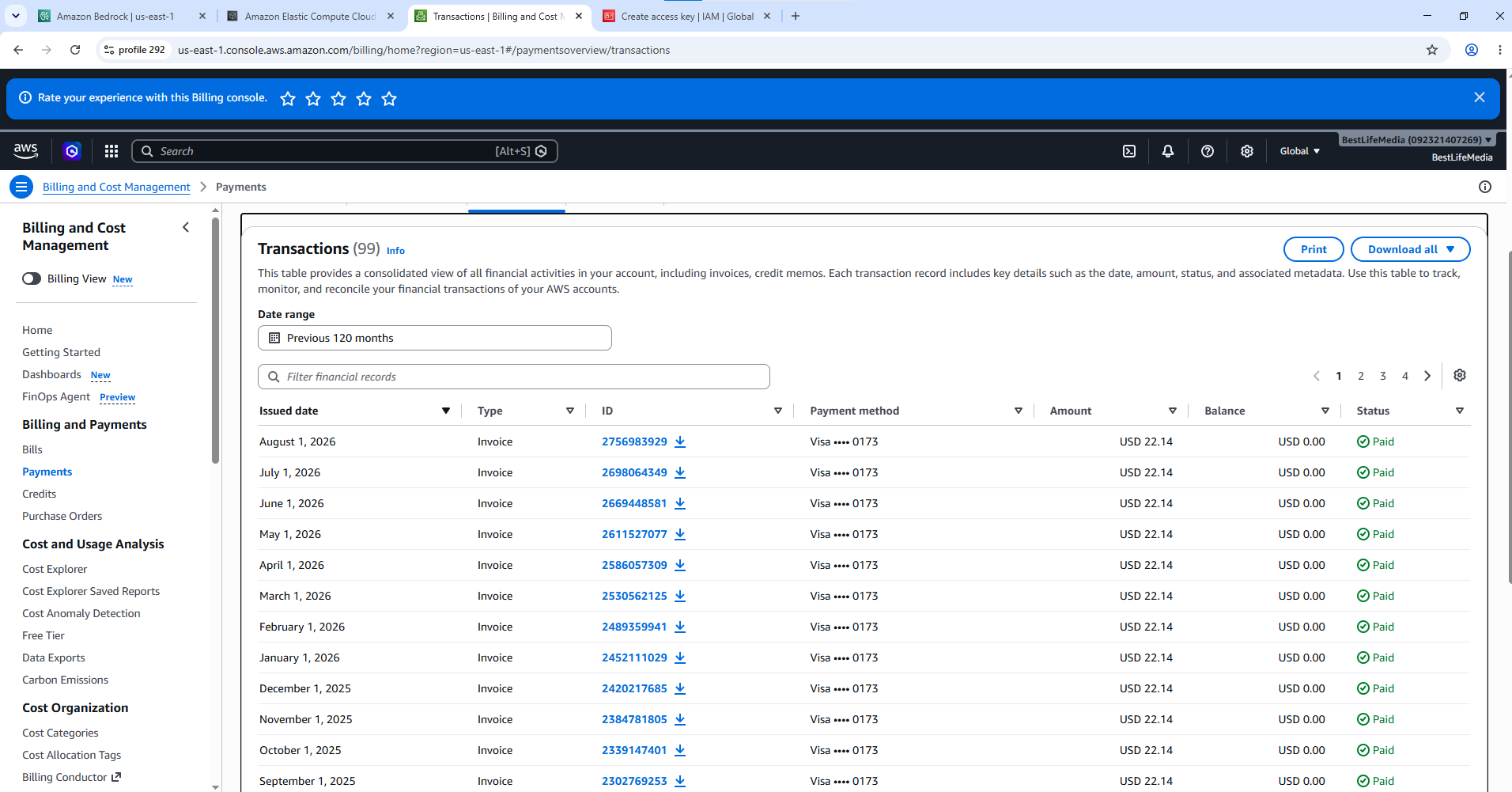Dismiss the rating banner
The width and height of the screenshot is (1512, 792).
pos(1480,97)
